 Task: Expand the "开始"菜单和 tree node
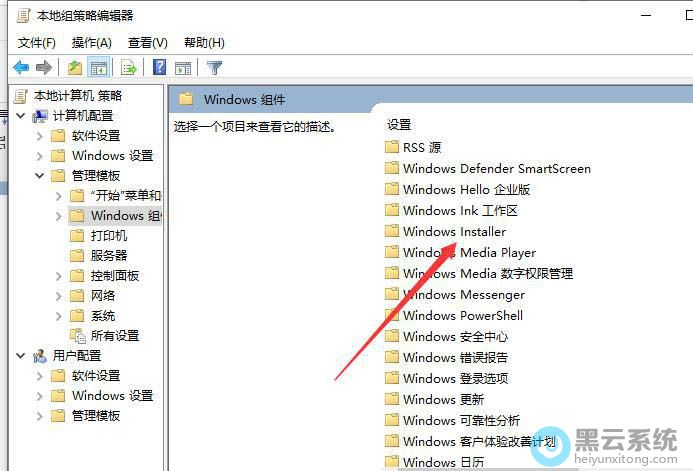58,196
